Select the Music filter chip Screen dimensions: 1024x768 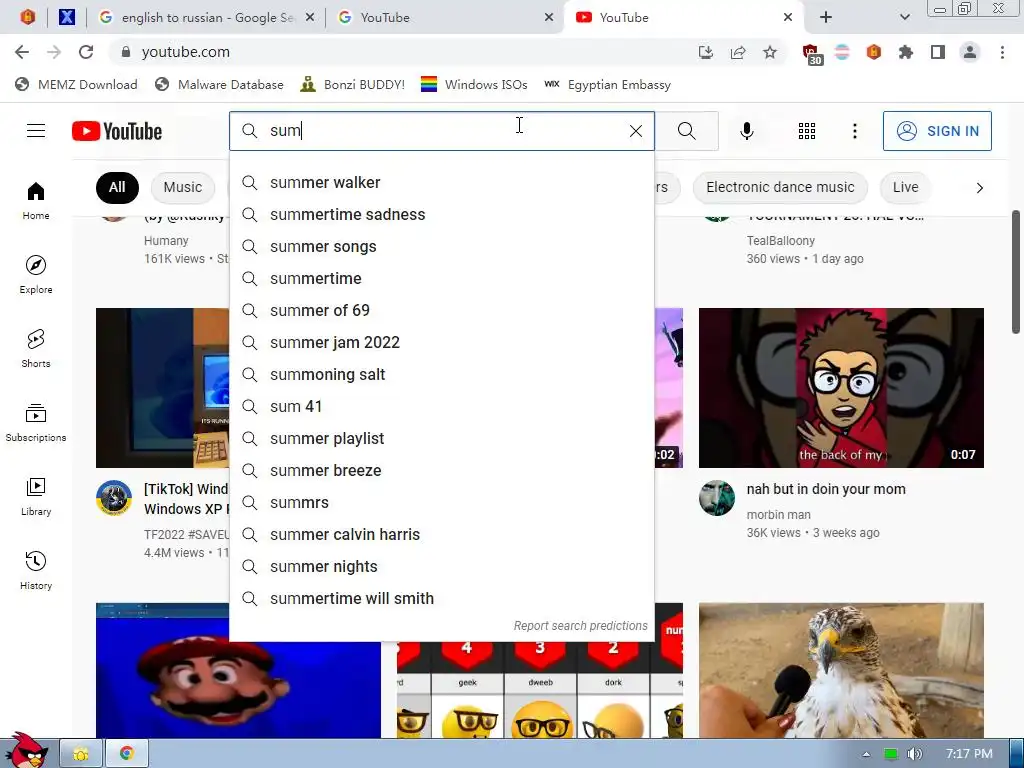183,187
